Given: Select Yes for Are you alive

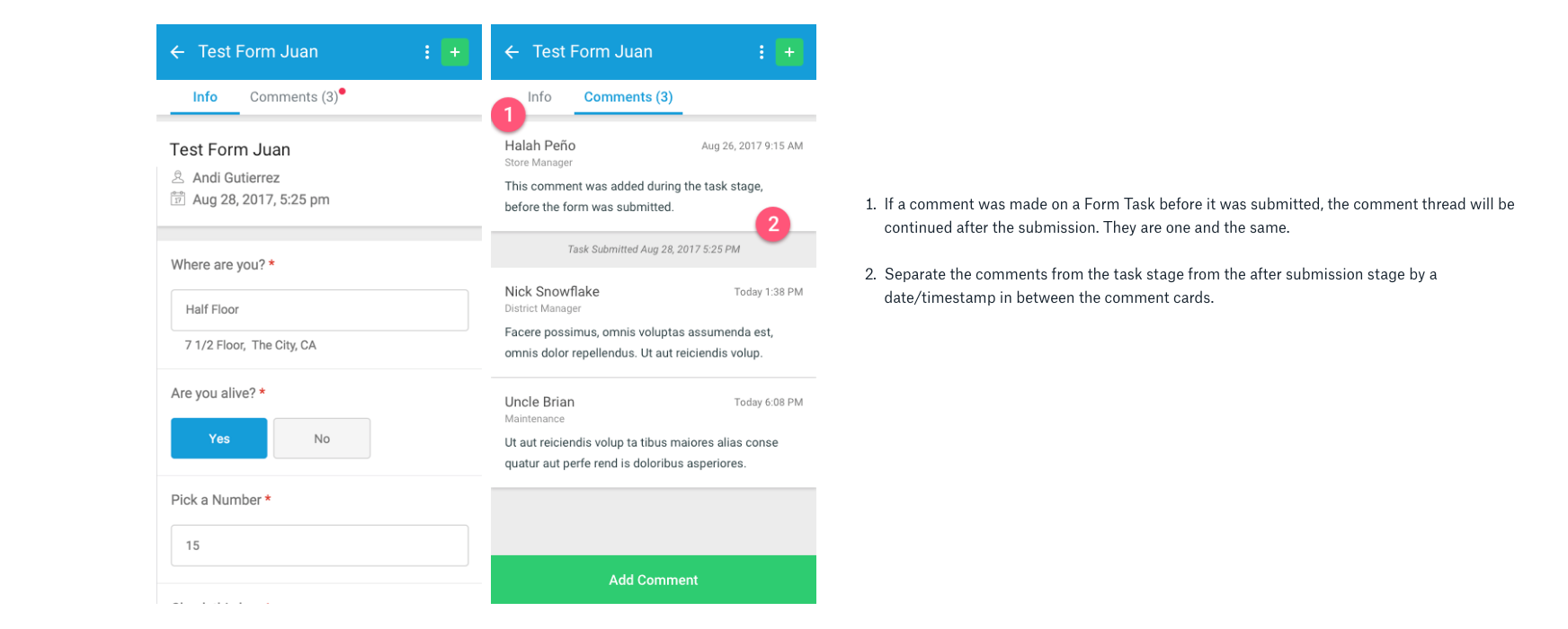Looking at the screenshot, I should click(218, 439).
